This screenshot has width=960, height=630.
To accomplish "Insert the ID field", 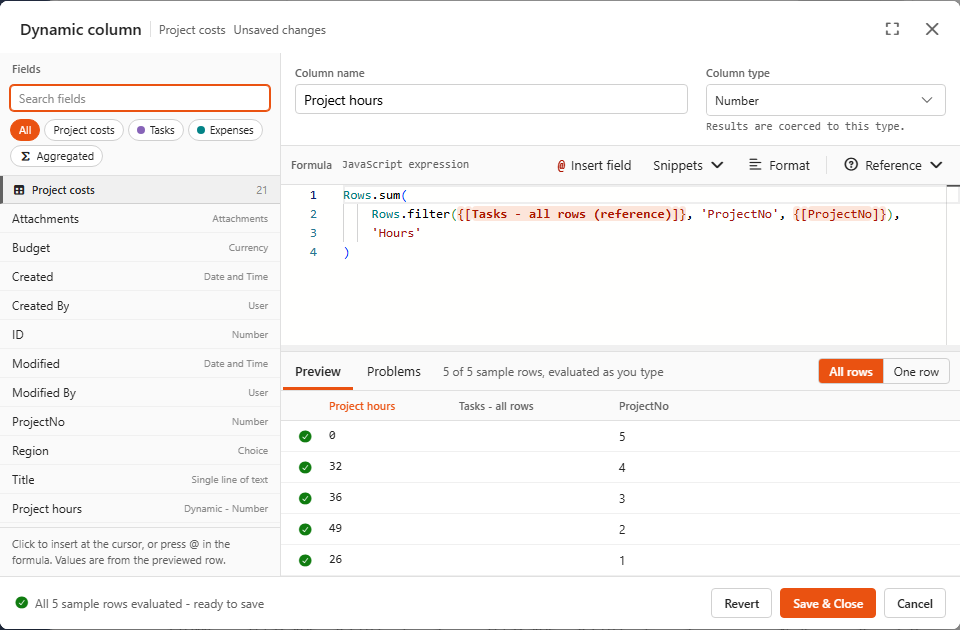I will [x=140, y=335].
